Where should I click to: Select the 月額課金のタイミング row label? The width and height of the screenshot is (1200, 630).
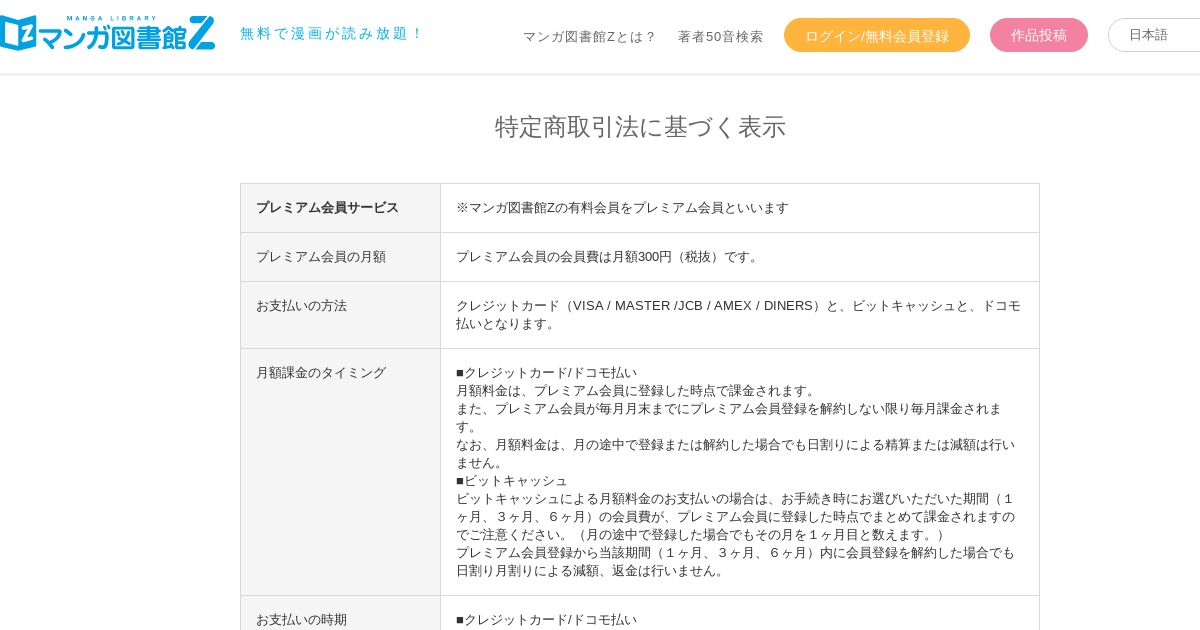tap(340, 472)
